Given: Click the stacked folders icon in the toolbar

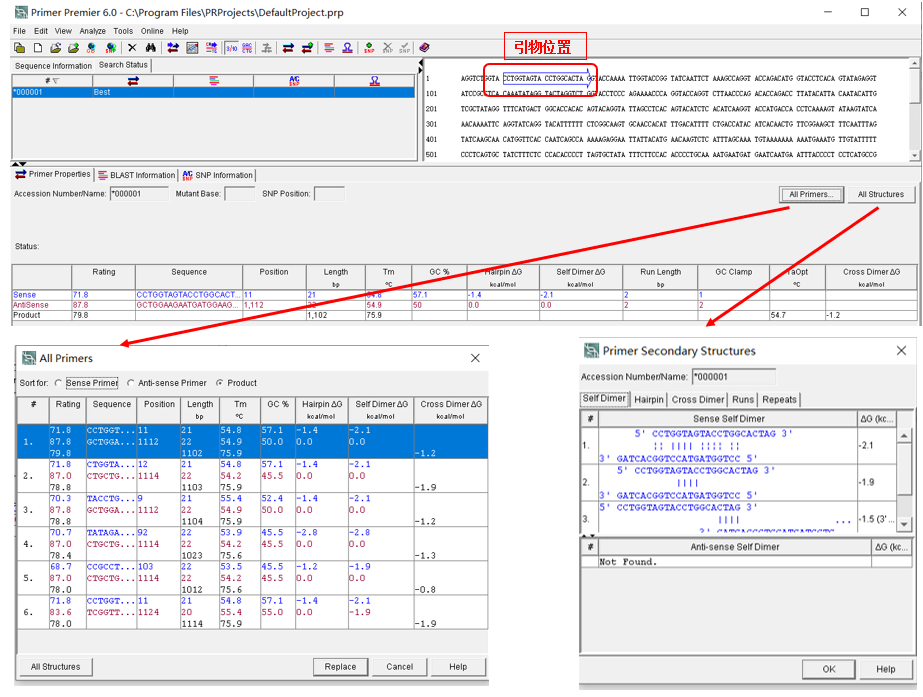Looking at the screenshot, I should 19,48.
